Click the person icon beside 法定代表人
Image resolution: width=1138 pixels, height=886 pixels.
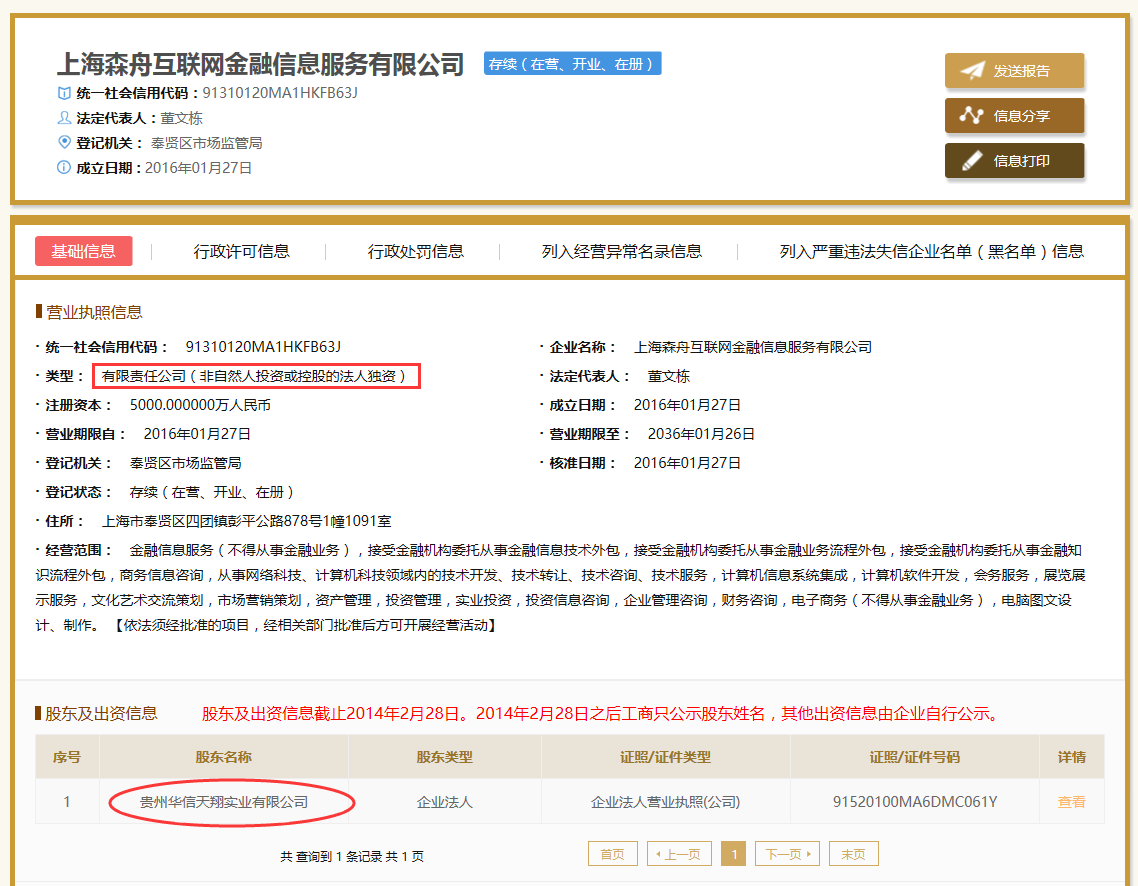(x=64, y=118)
